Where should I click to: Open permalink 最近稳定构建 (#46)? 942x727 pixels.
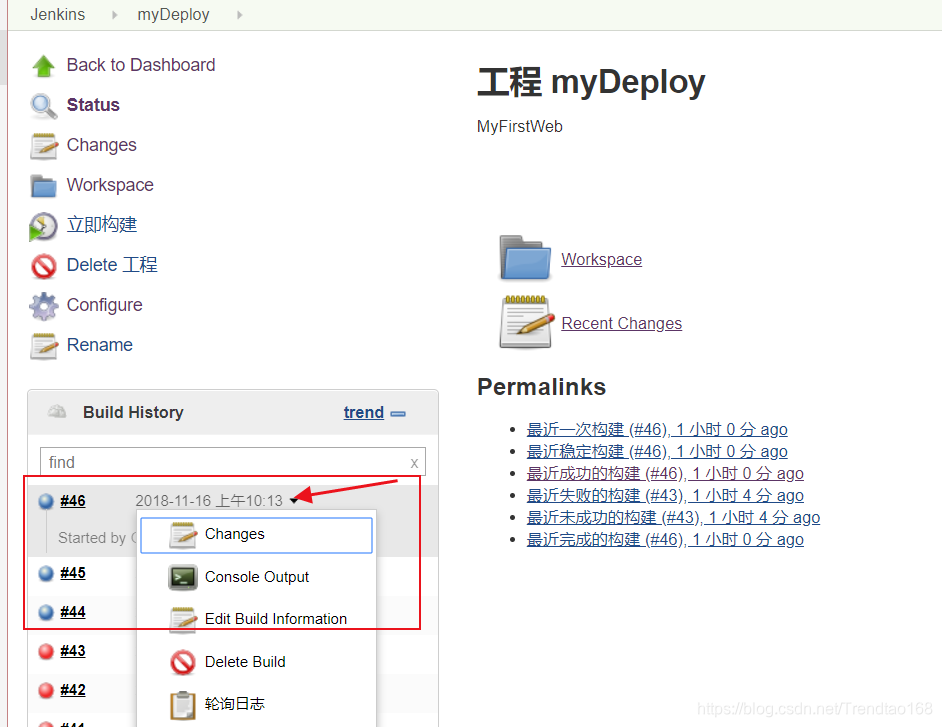[657, 452]
